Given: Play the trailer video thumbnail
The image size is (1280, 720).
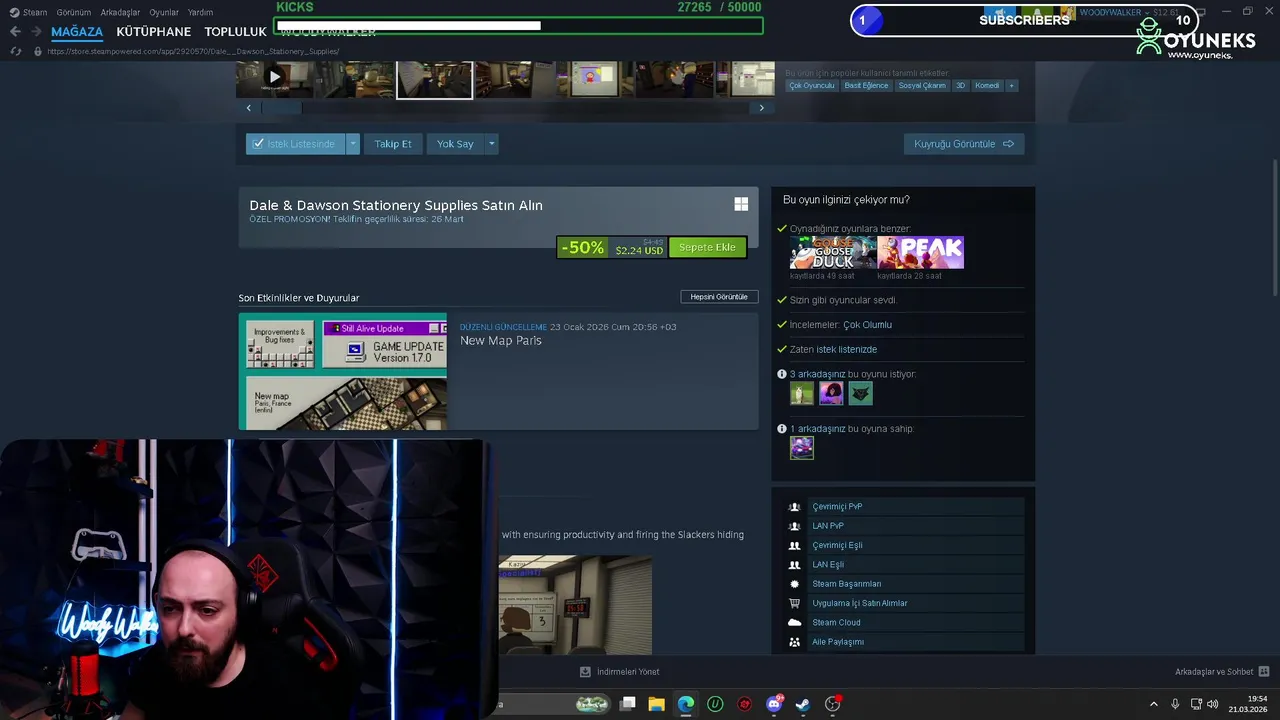Looking at the screenshot, I should (x=275, y=78).
